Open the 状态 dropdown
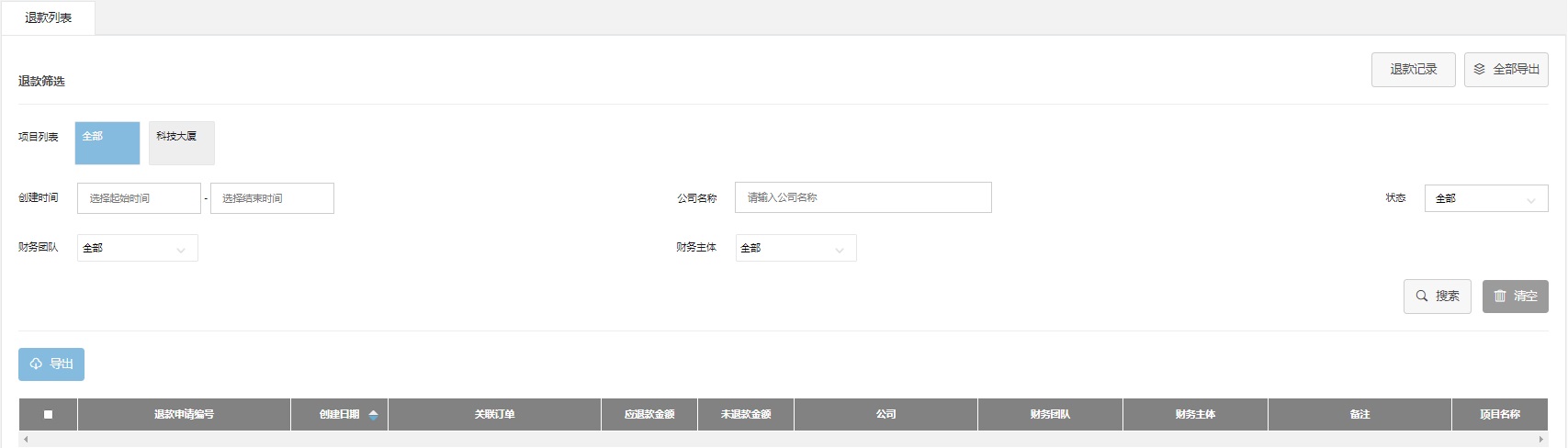 click(x=1485, y=198)
